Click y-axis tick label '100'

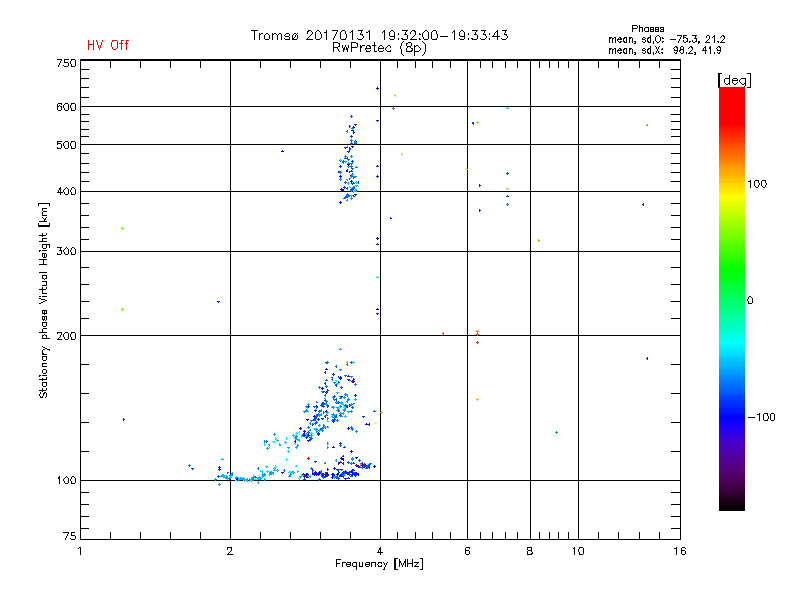[66, 481]
